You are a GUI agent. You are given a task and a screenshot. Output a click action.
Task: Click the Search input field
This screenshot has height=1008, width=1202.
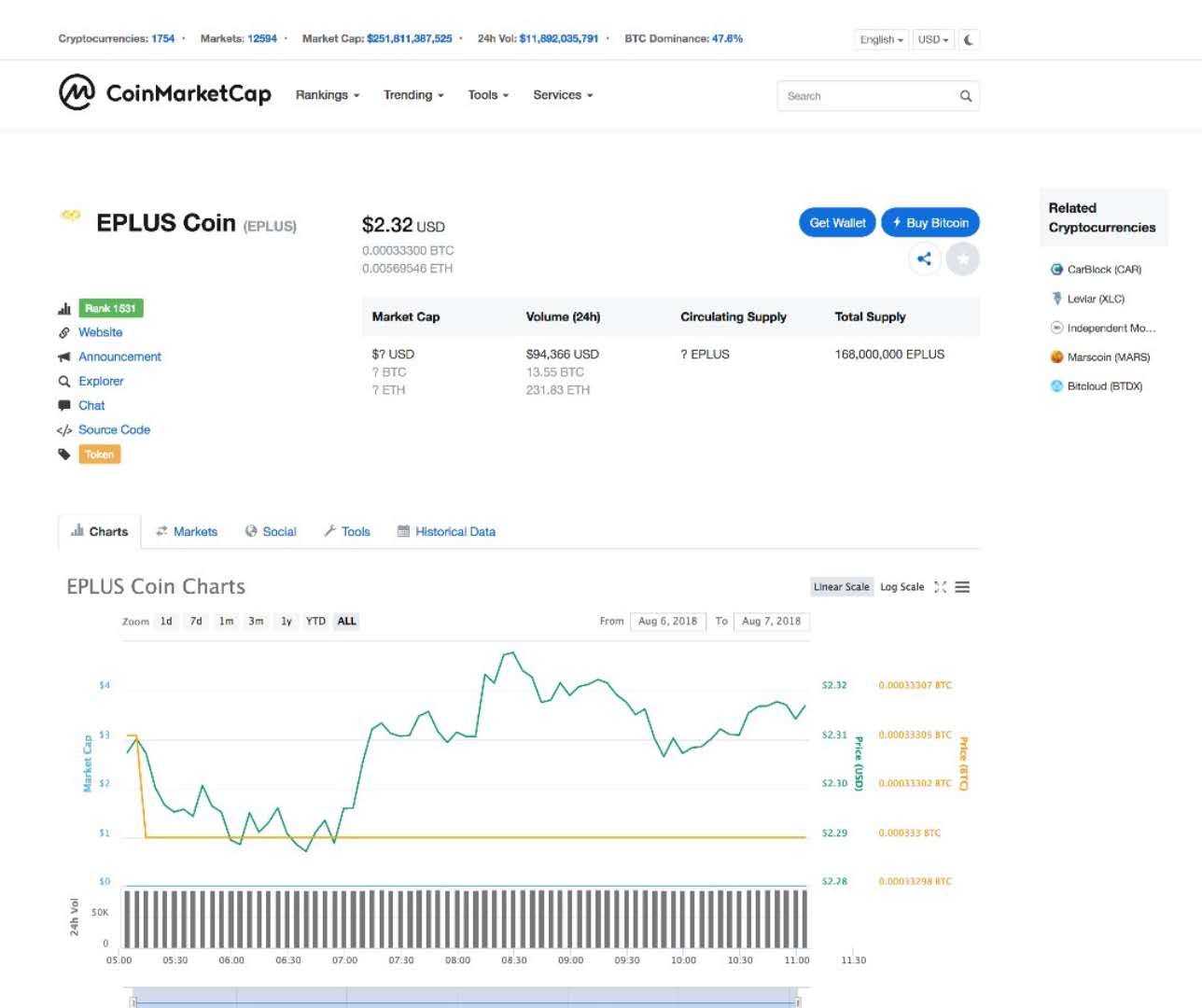pos(878,96)
